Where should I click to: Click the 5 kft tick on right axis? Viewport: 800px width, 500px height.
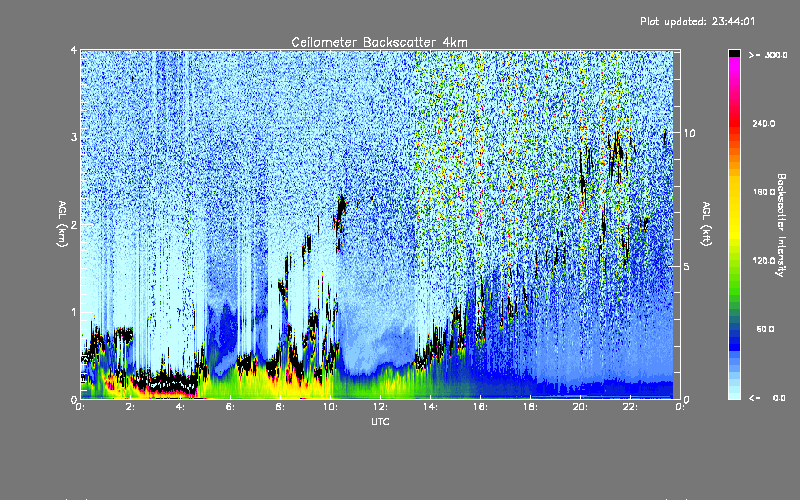point(687,266)
